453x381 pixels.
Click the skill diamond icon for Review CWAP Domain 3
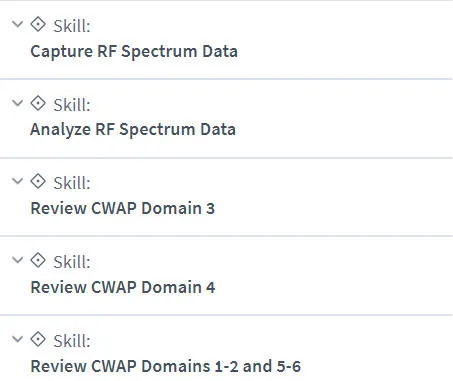click(38, 181)
